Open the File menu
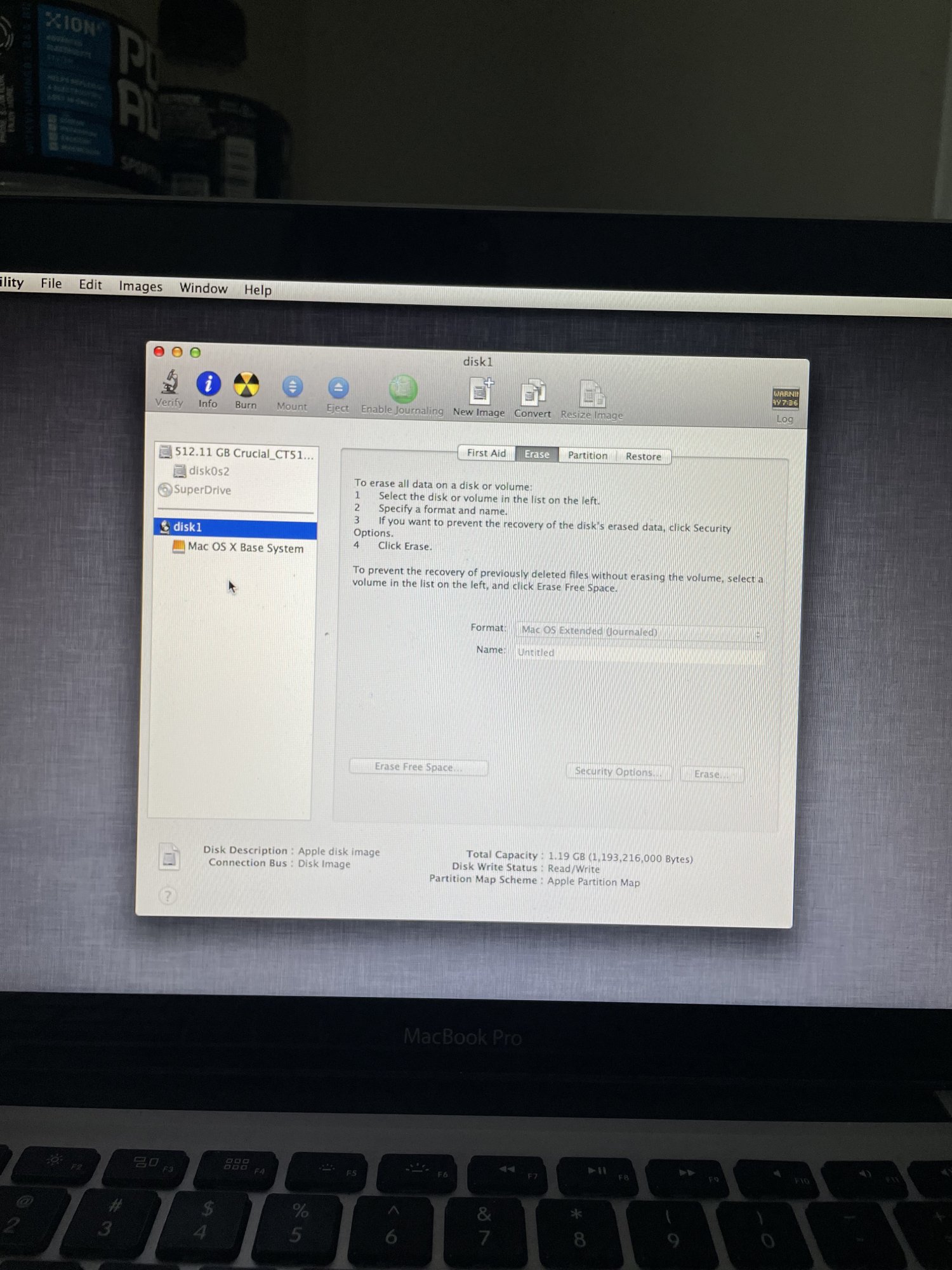This screenshot has height=1270, width=952. 51,283
